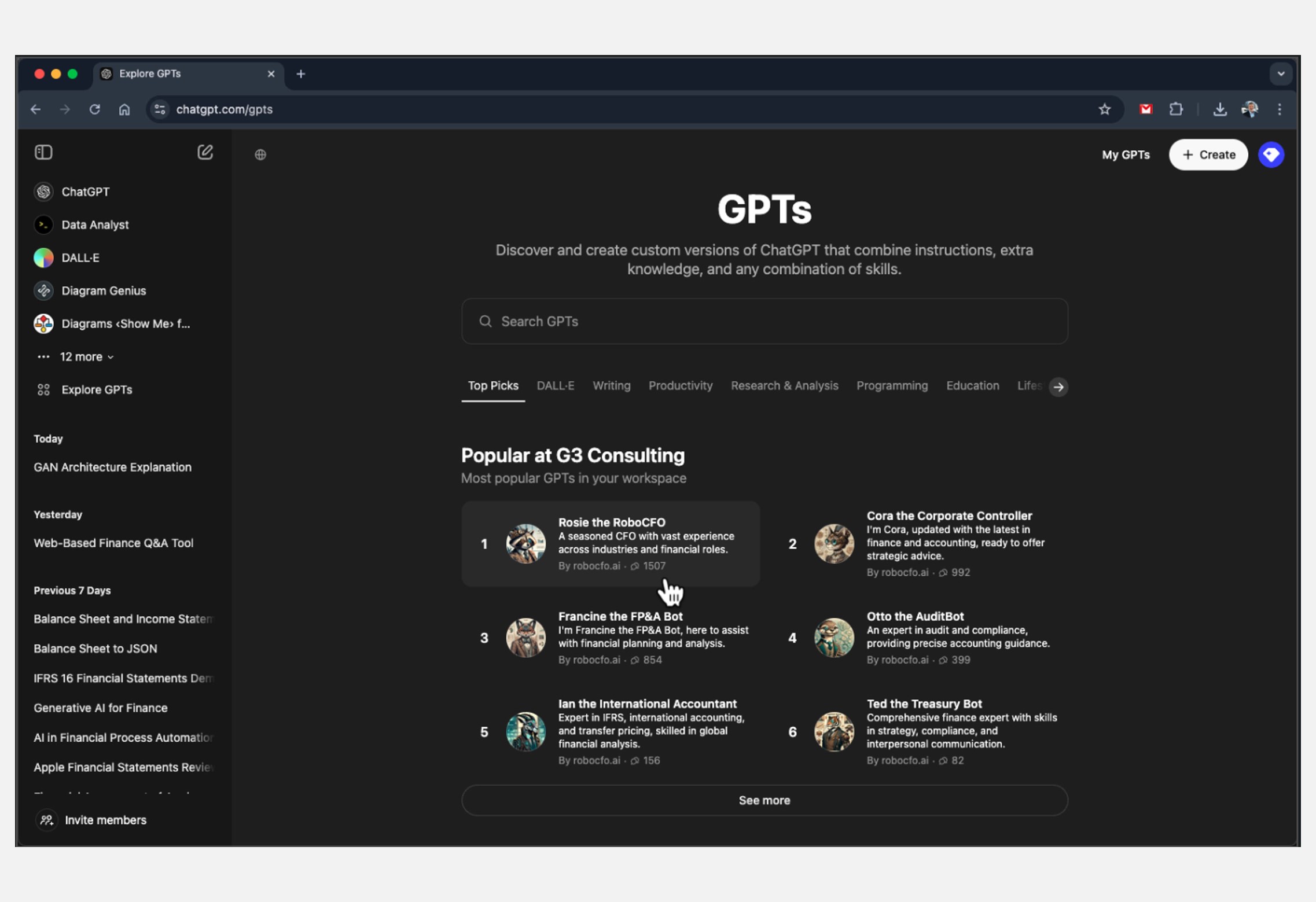The image size is (1316, 902).
Task: Select the Explore GPTs grid icon
Action: [43, 389]
